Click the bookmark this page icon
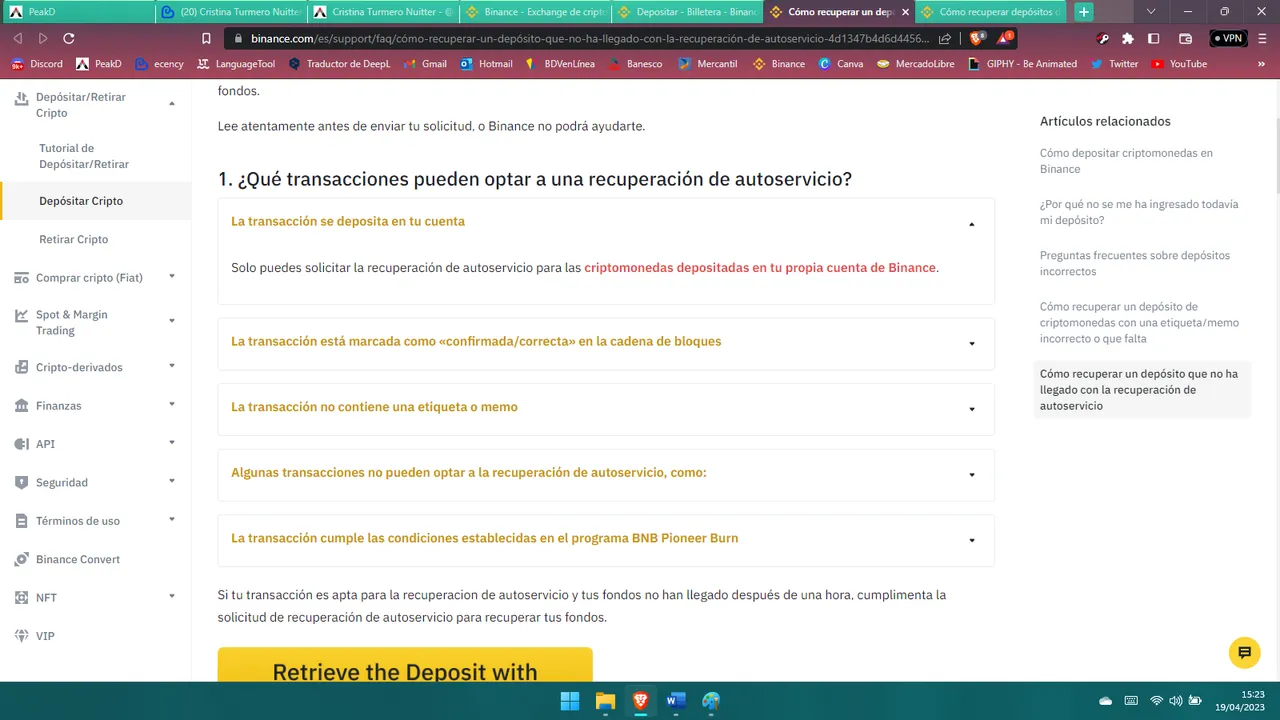1280x720 pixels. click(x=206, y=38)
